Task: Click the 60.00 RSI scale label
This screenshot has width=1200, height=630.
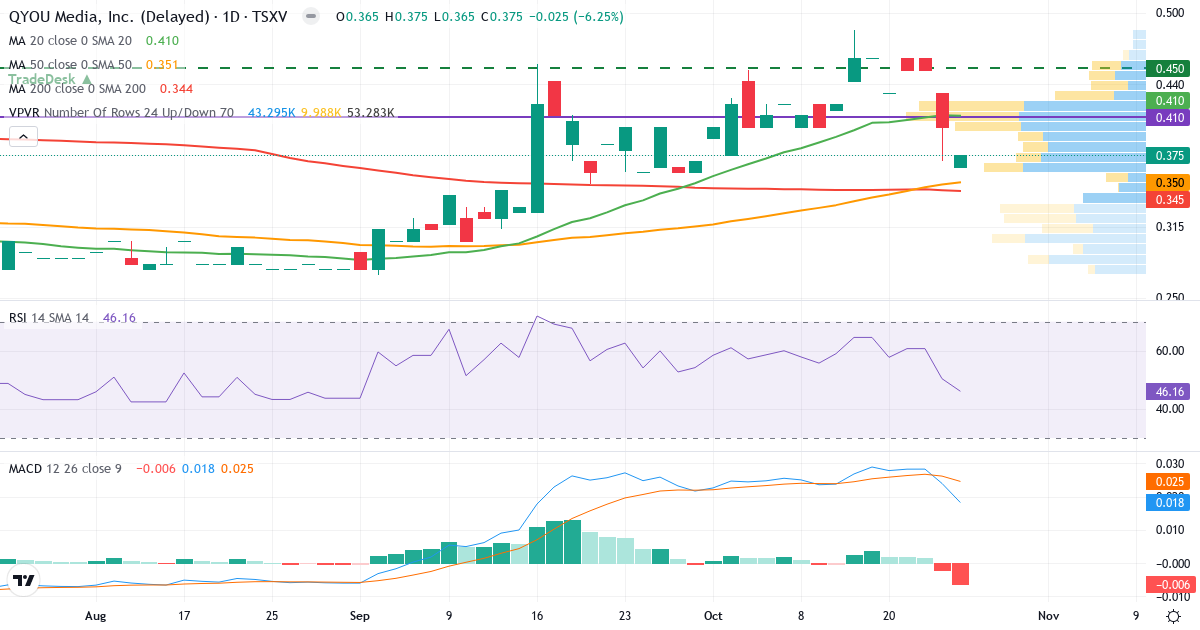Action: pos(1170,351)
